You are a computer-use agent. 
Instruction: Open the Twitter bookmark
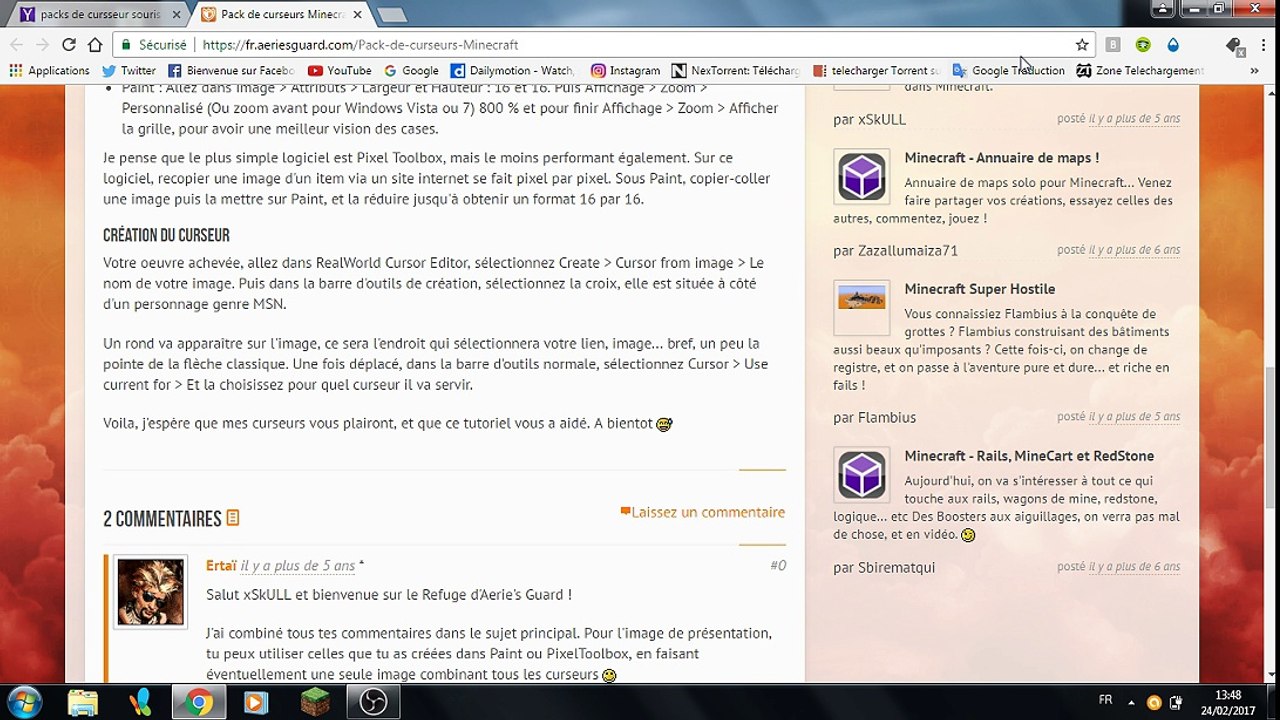(129, 71)
